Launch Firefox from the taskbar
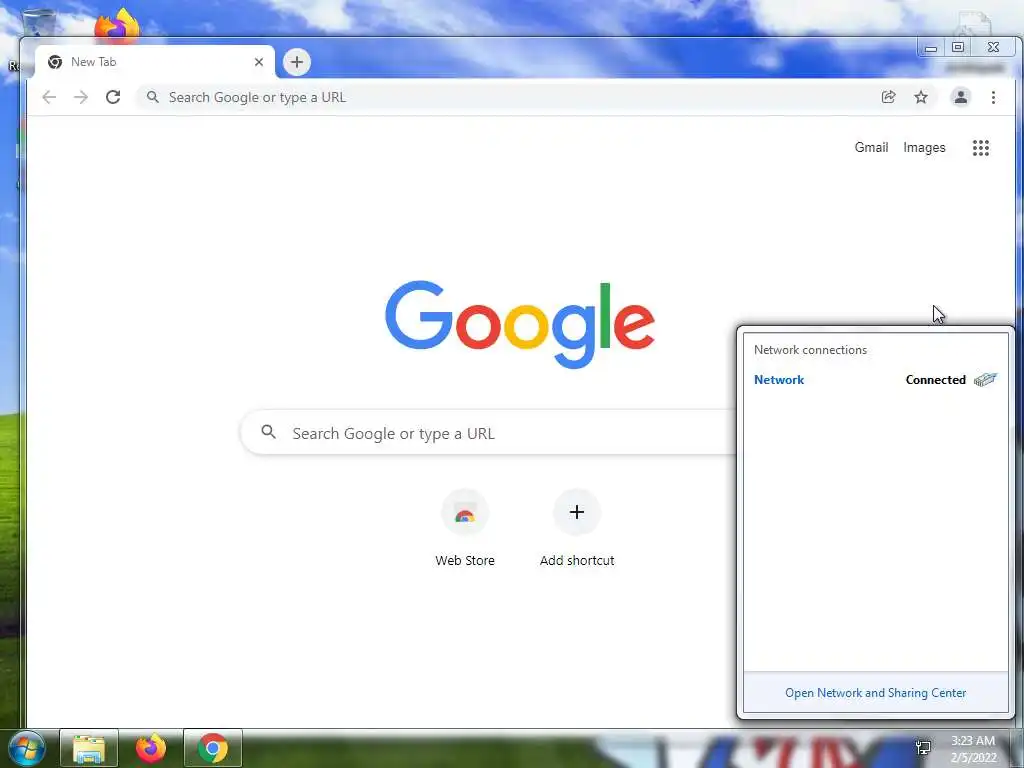 (151, 748)
